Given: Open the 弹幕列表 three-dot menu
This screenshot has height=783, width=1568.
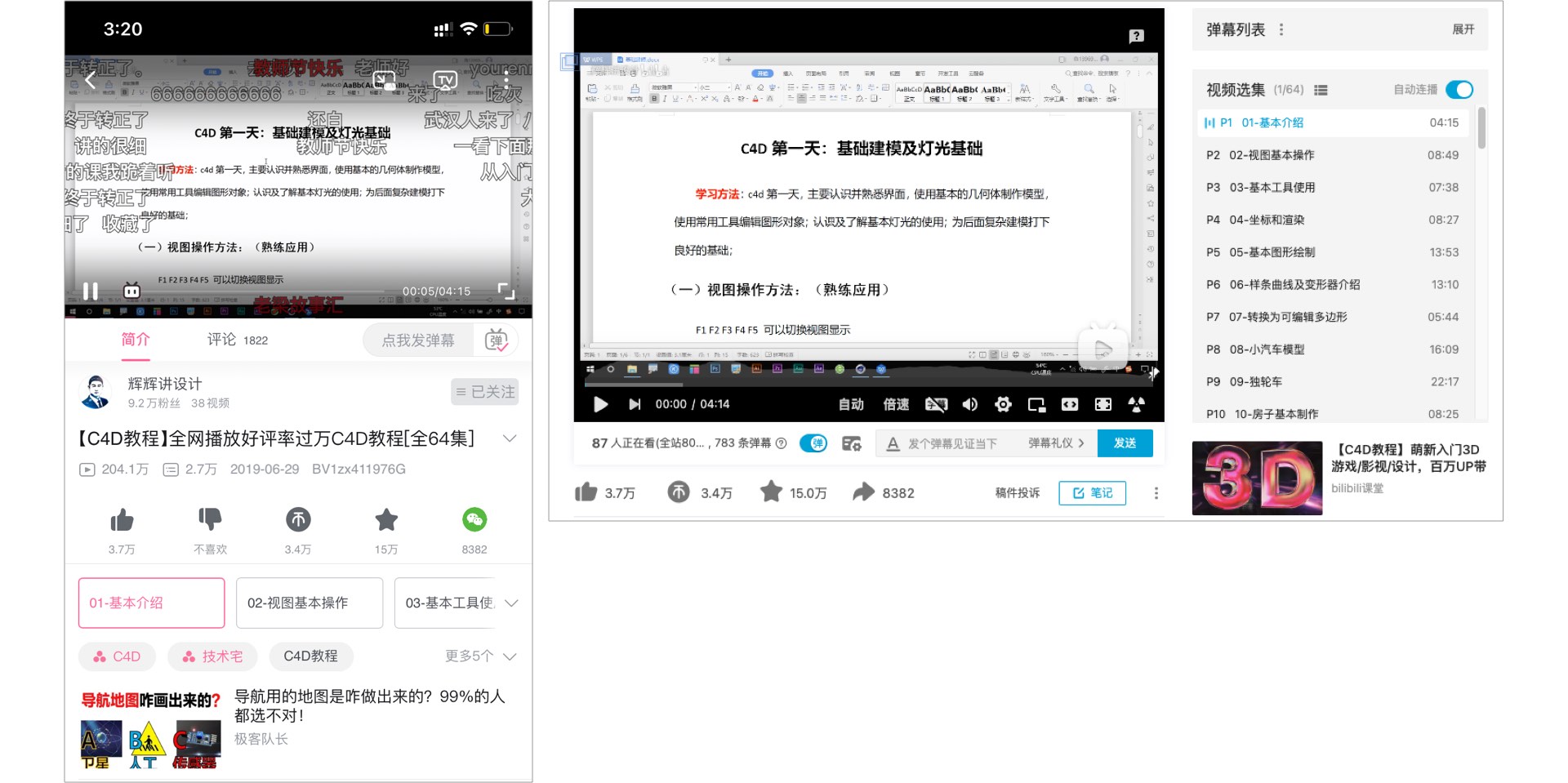Looking at the screenshot, I should (x=1281, y=29).
